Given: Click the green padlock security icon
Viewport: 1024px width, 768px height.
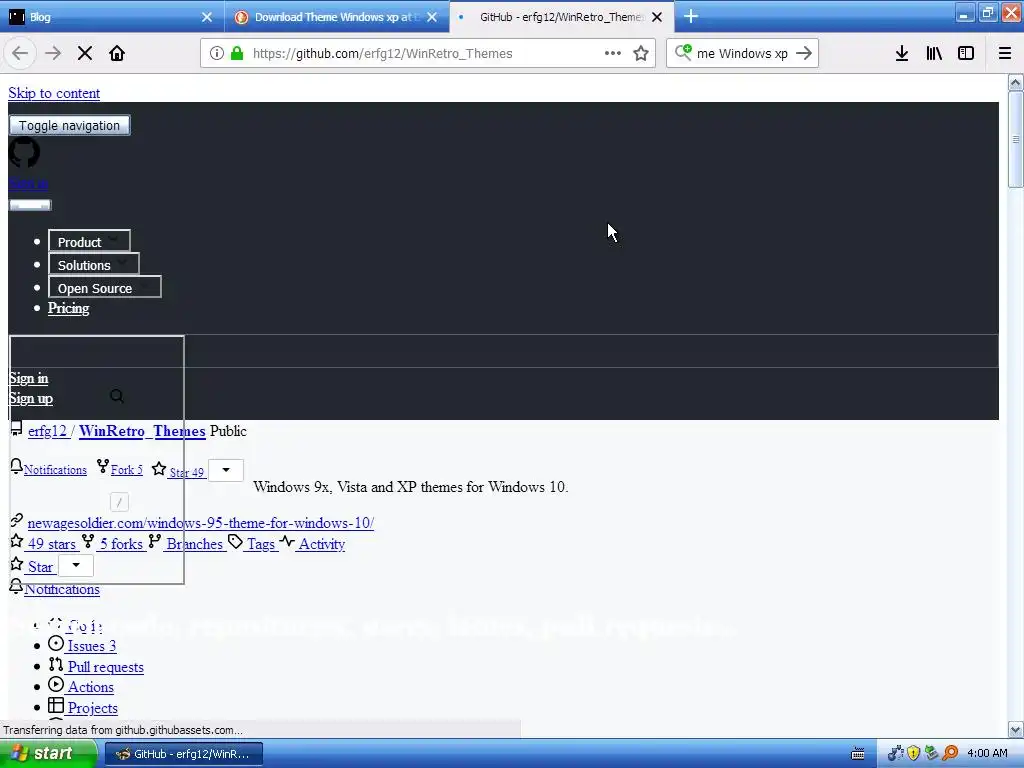Looking at the screenshot, I should tap(237, 54).
